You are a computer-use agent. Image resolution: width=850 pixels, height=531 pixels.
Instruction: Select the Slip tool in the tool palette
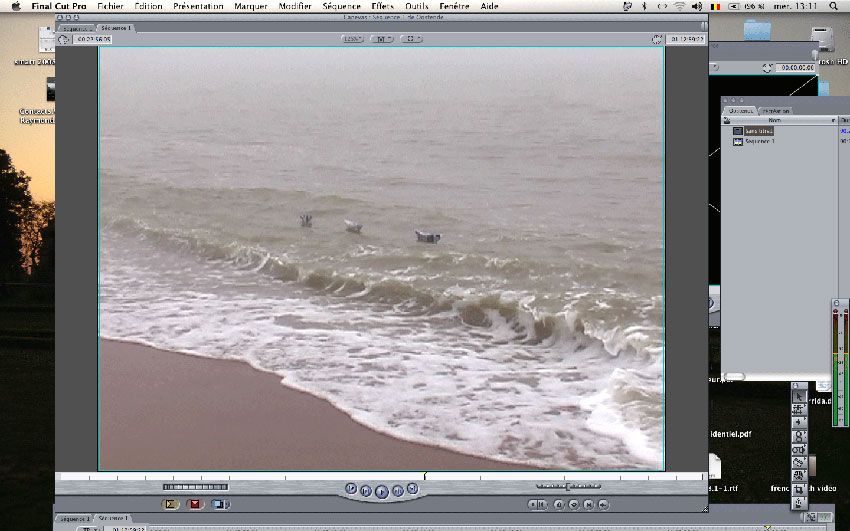(799, 449)
